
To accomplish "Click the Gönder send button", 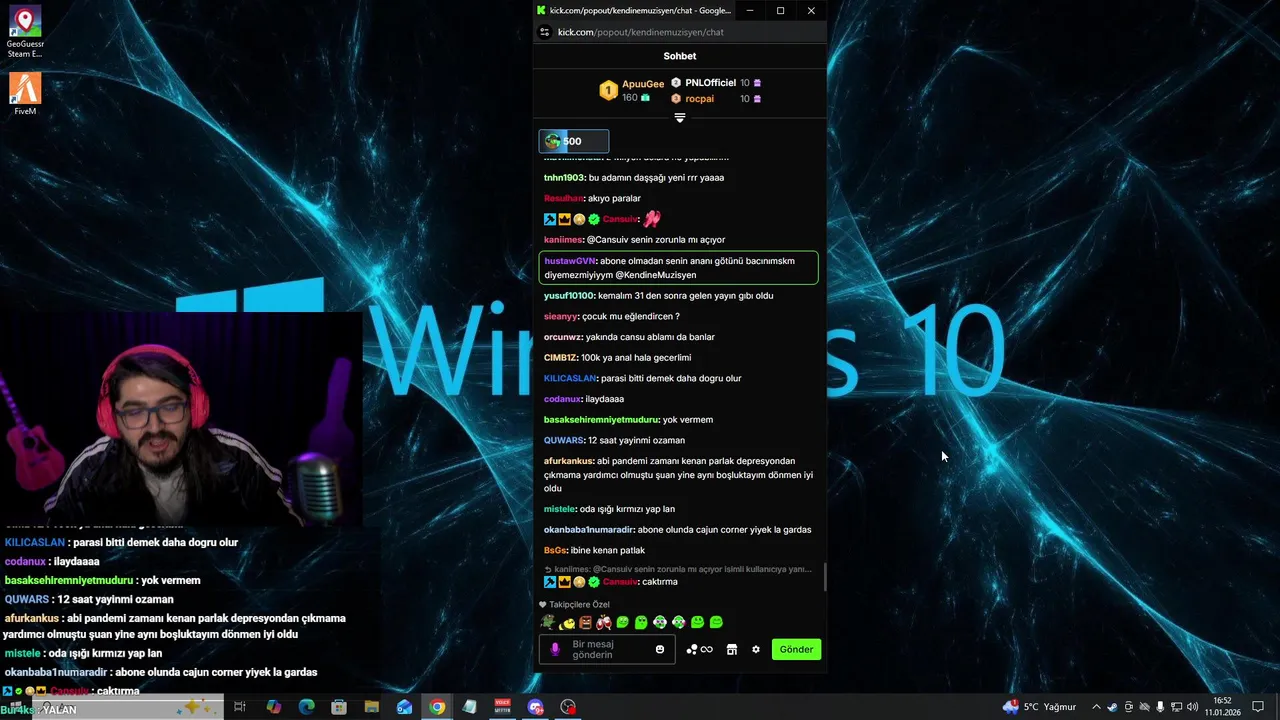I will 796,649.
